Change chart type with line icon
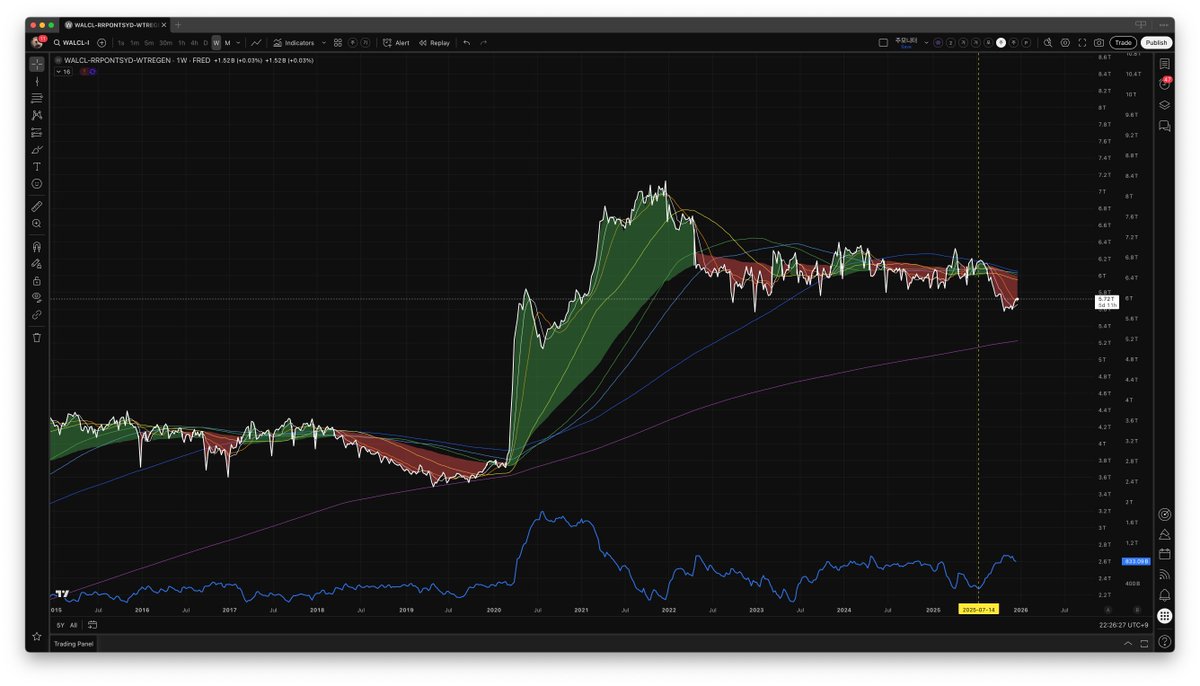Image resolution: width=1200 pixels, height=686 pixels. click(256, 43)
